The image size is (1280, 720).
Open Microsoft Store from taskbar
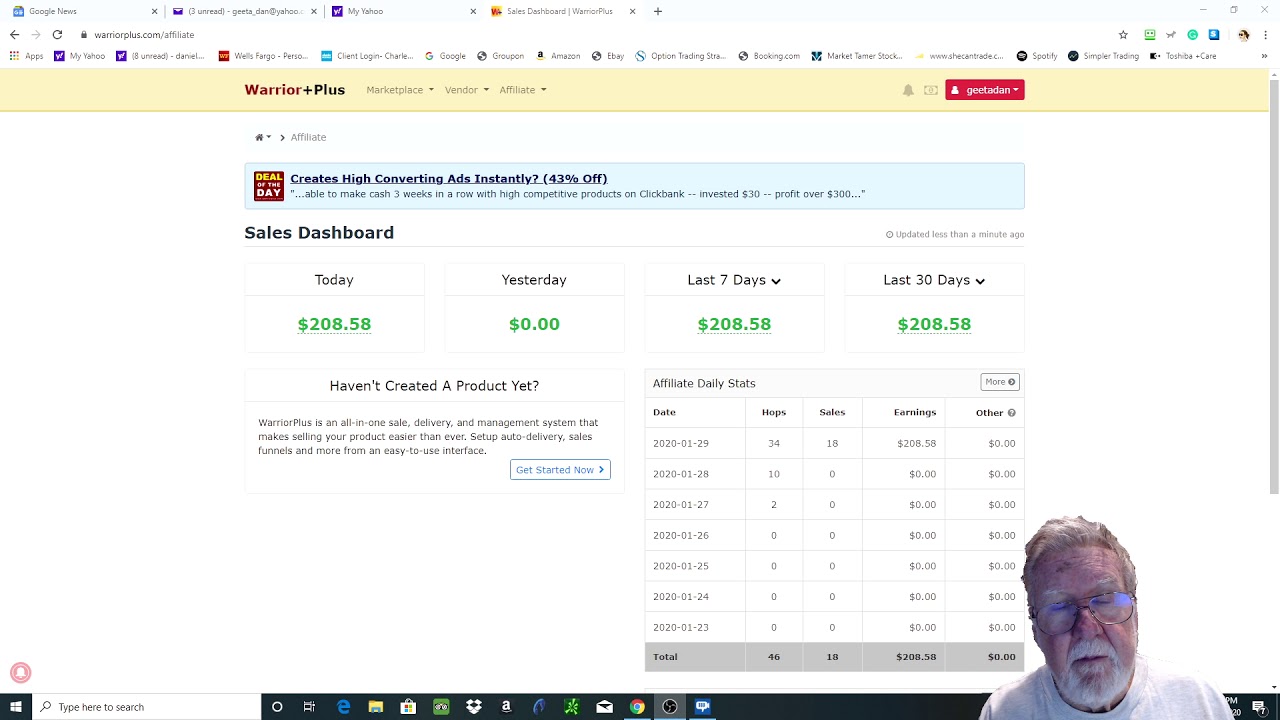[408, 707]
